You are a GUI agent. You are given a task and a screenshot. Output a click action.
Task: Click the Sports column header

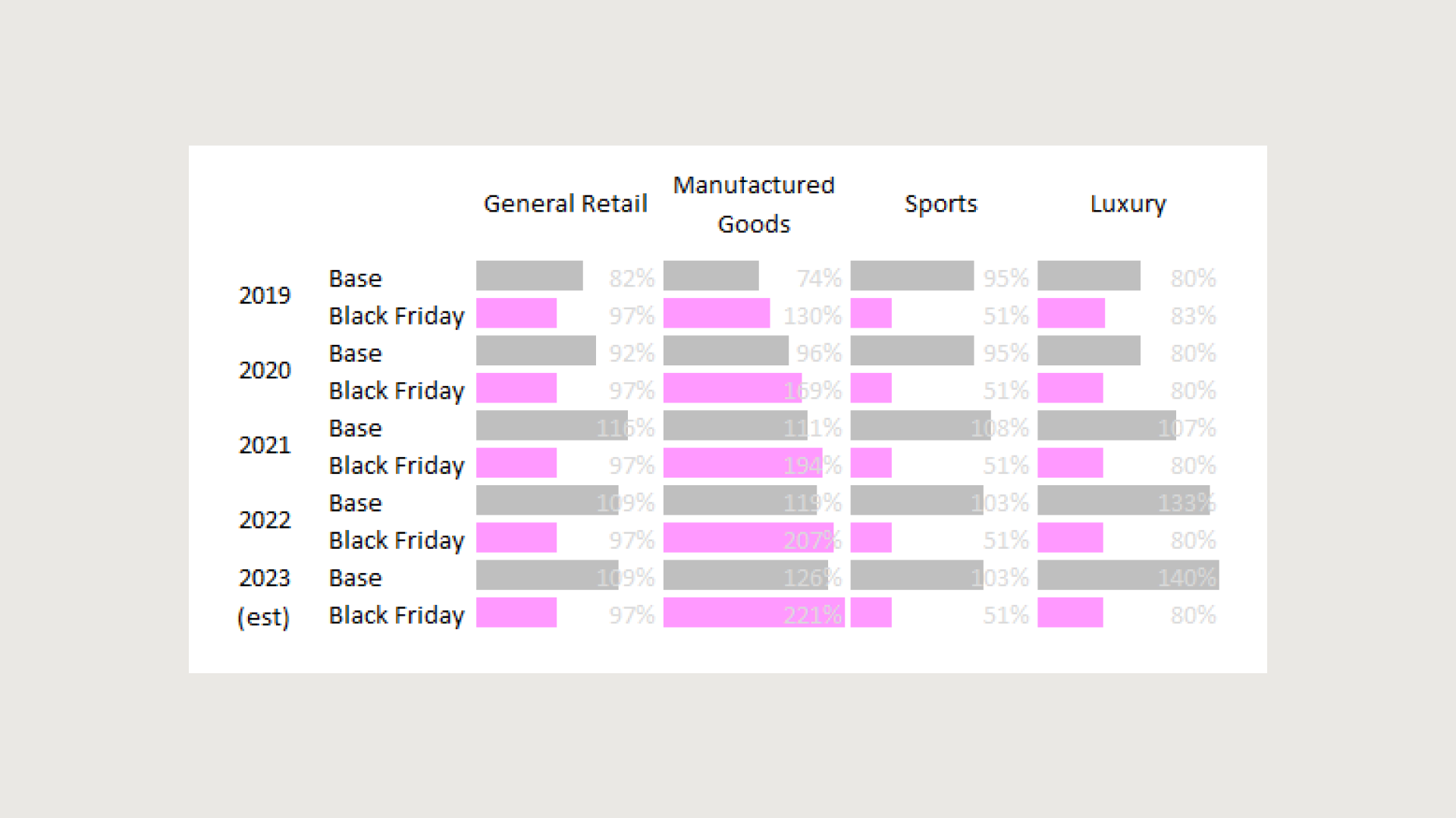(940, 204)
